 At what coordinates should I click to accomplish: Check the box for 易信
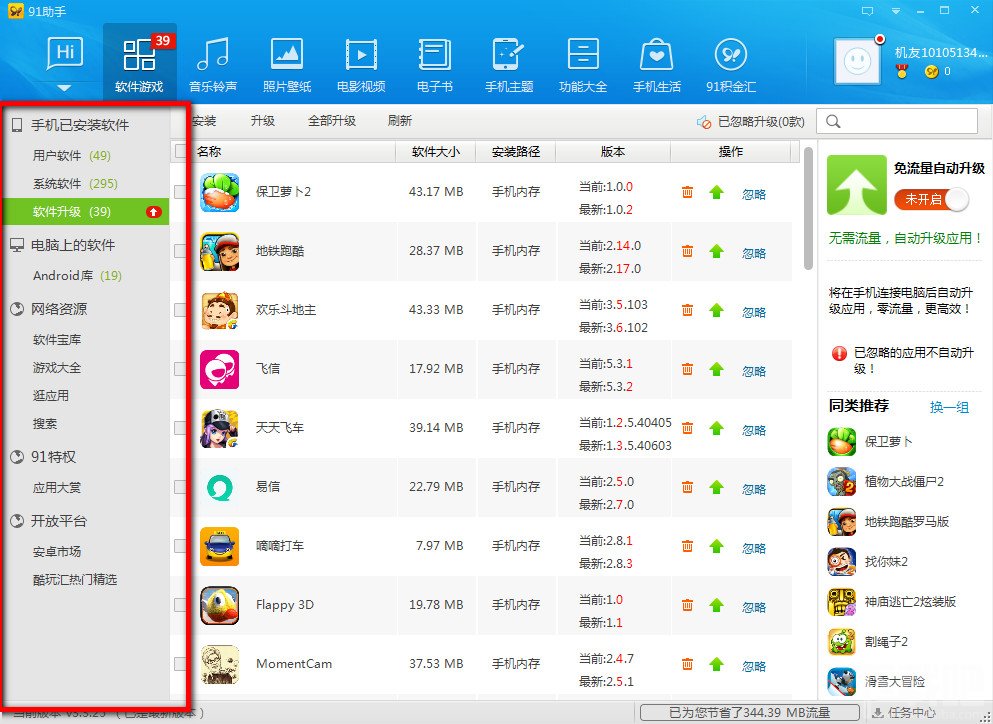click(180, 486)
